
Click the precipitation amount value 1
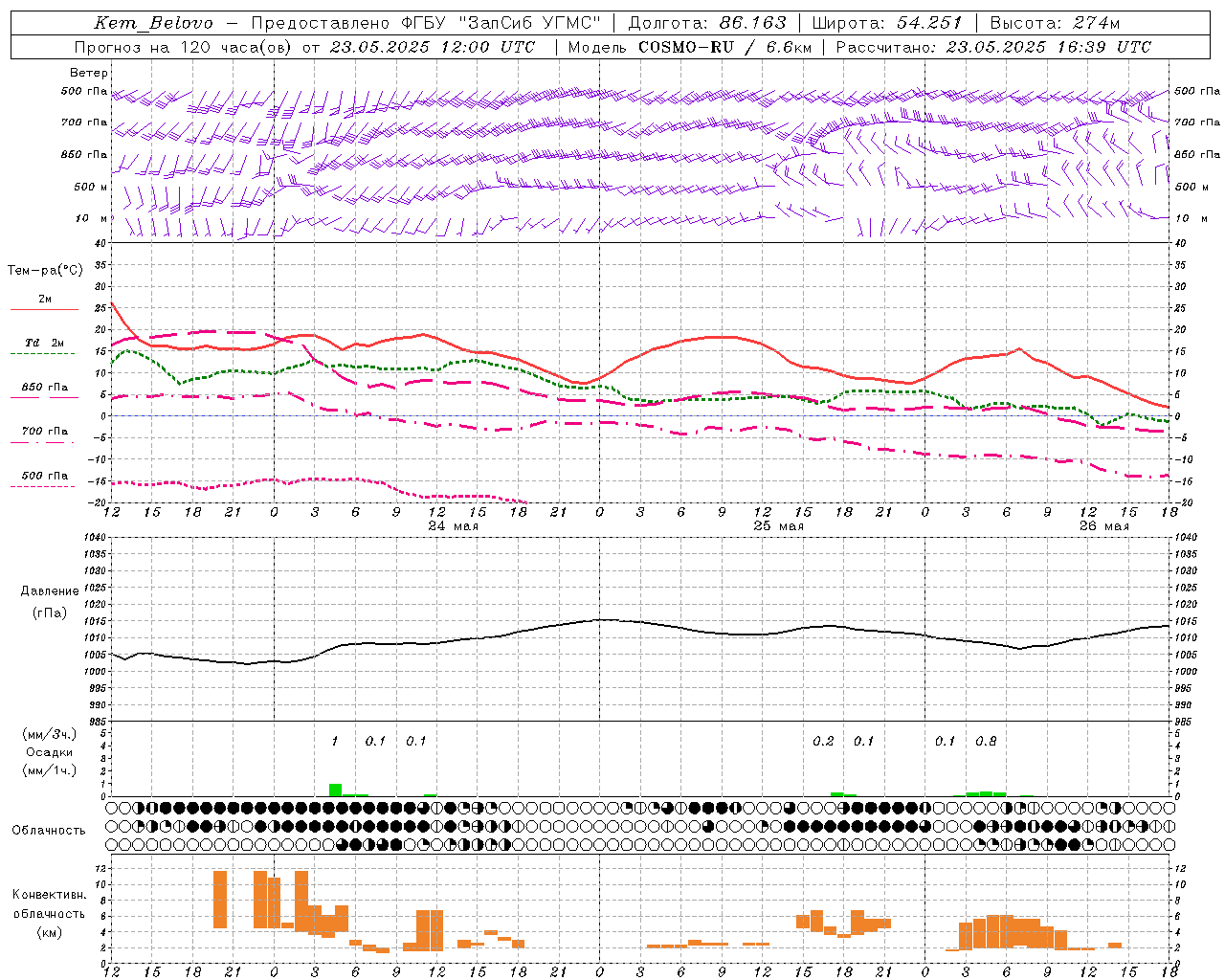click(x=335, y=741)
